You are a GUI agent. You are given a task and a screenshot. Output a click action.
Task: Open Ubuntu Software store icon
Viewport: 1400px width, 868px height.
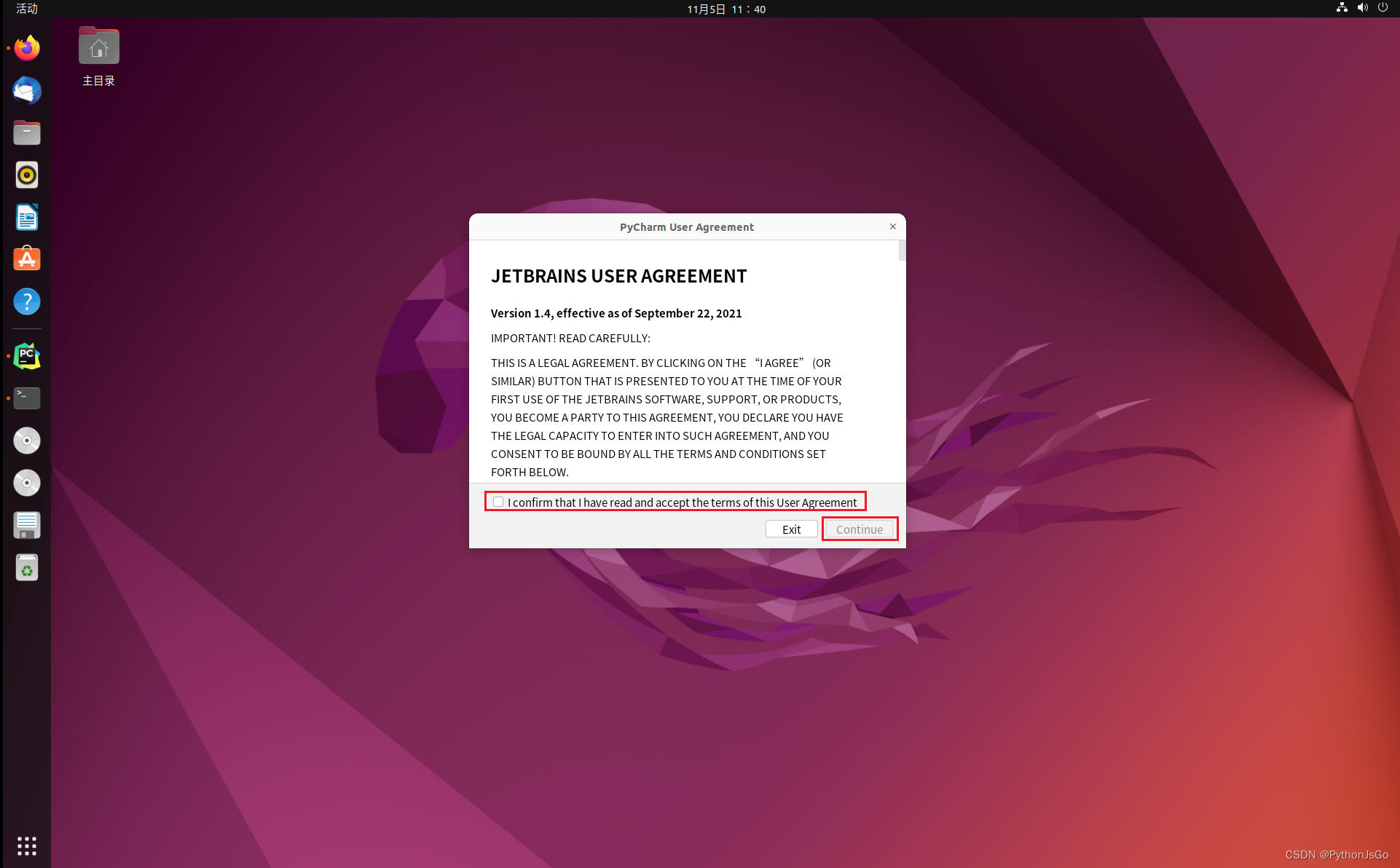coord(27,259)
